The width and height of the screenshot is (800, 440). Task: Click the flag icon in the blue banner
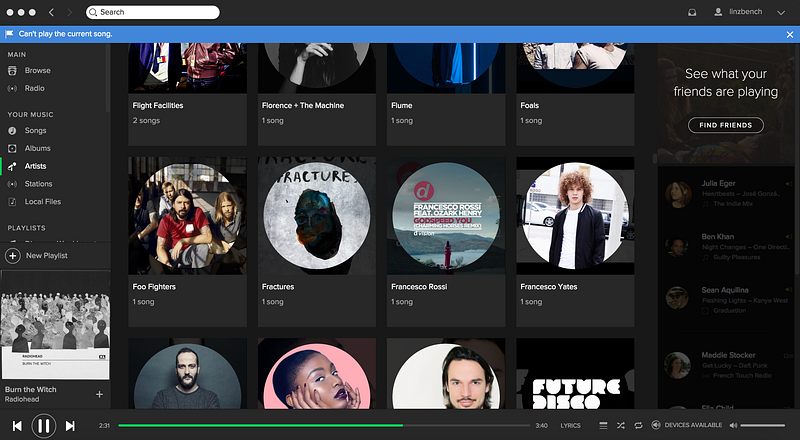click(9, 34)
